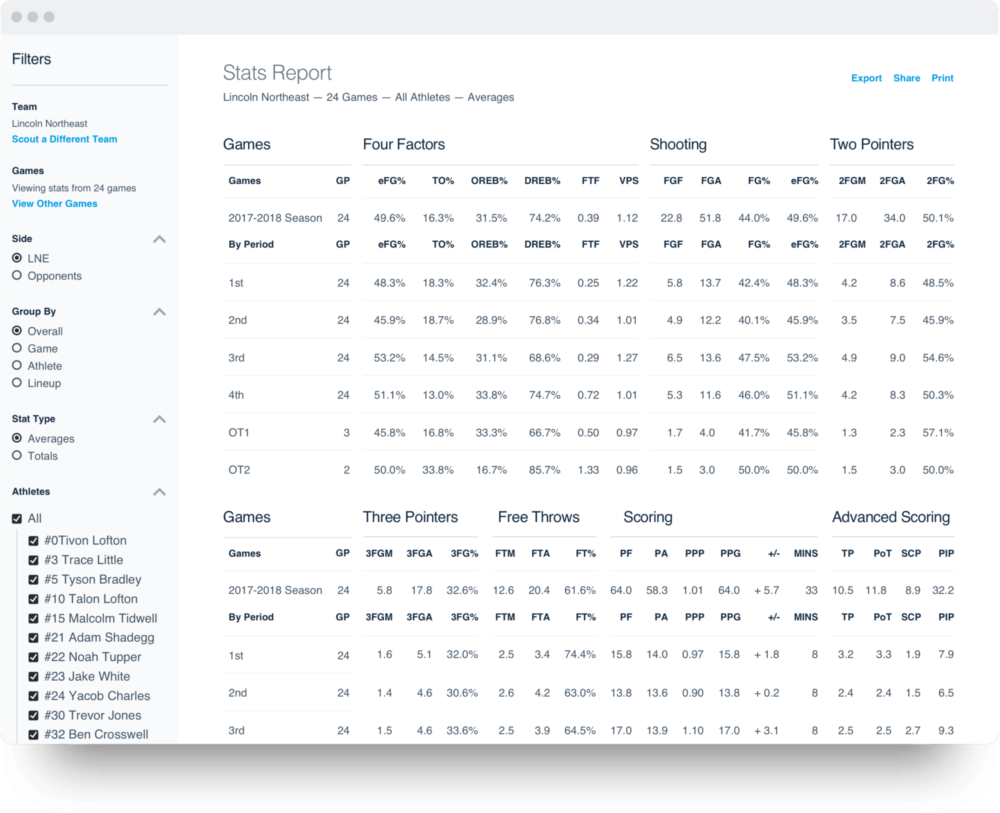Switch stat type to Totals

click(x=17, y=456)
